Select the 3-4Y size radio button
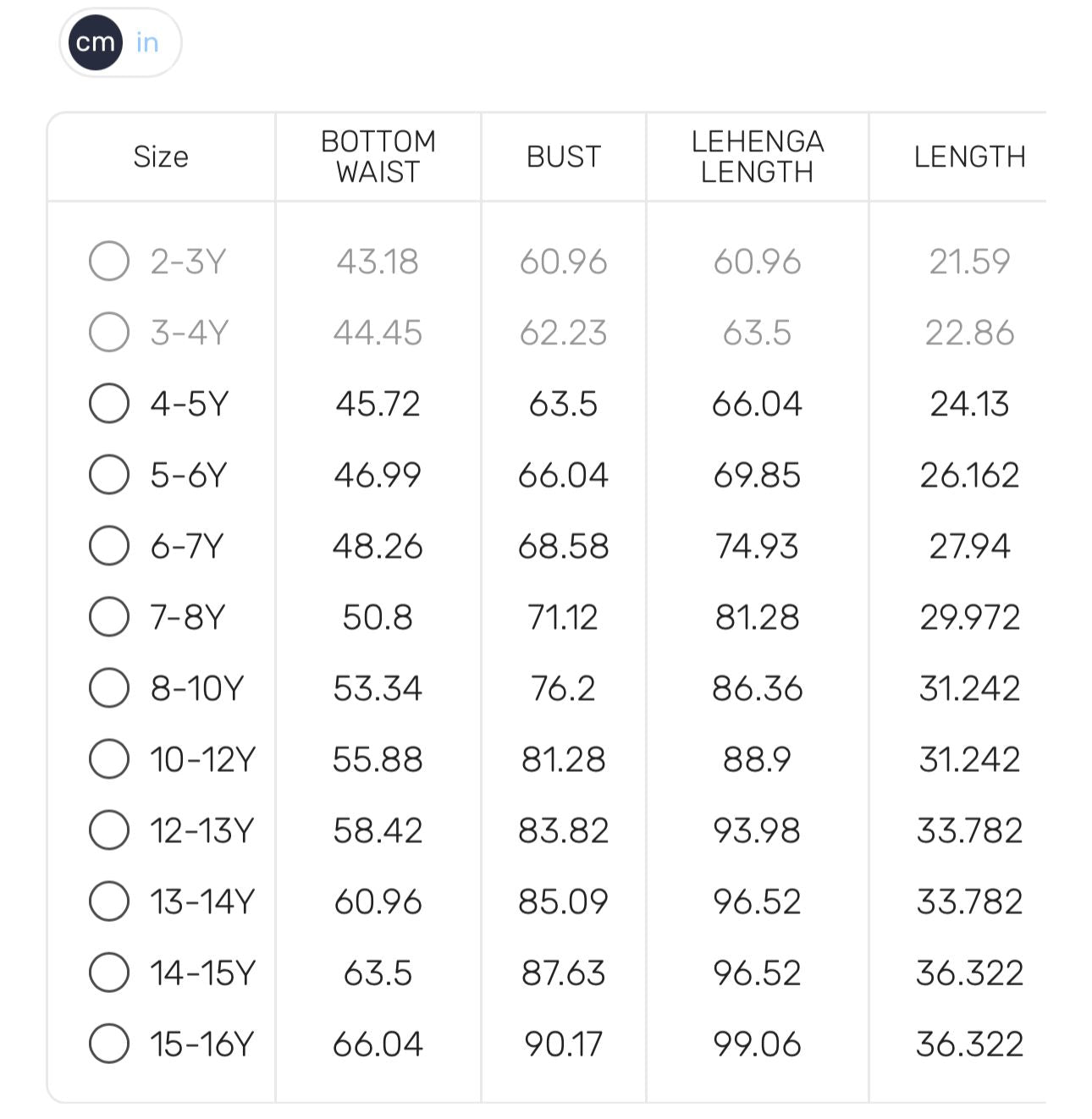This screenshot has height=1119, width=1092. click(109, 332)
